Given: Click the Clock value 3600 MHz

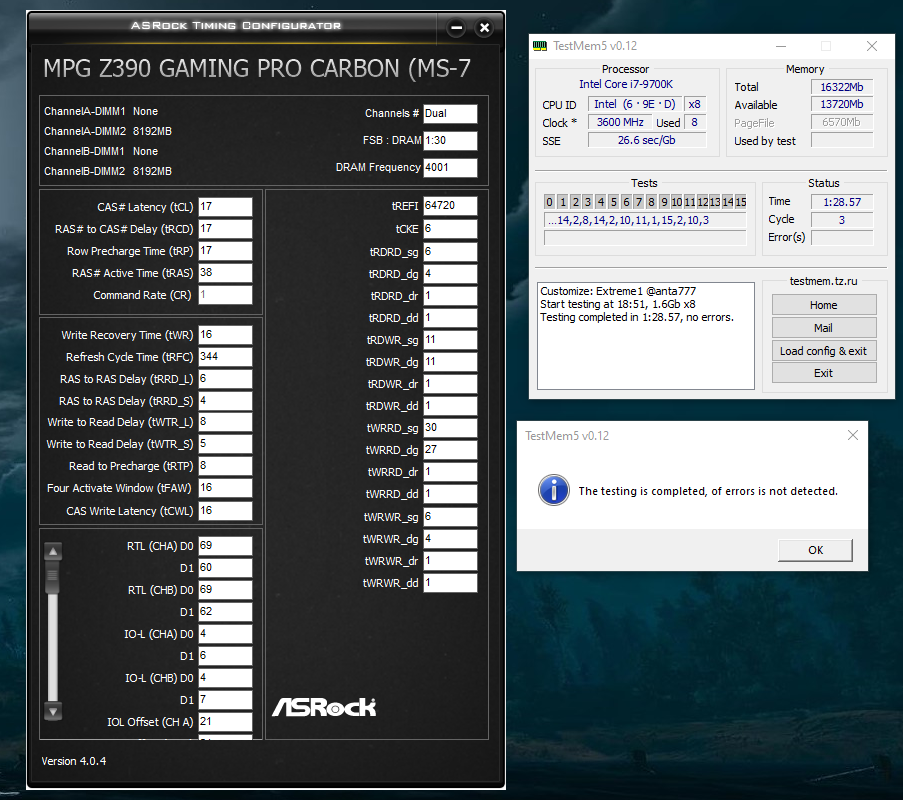Looking at the screenshot, I should [x=620, y=122].
